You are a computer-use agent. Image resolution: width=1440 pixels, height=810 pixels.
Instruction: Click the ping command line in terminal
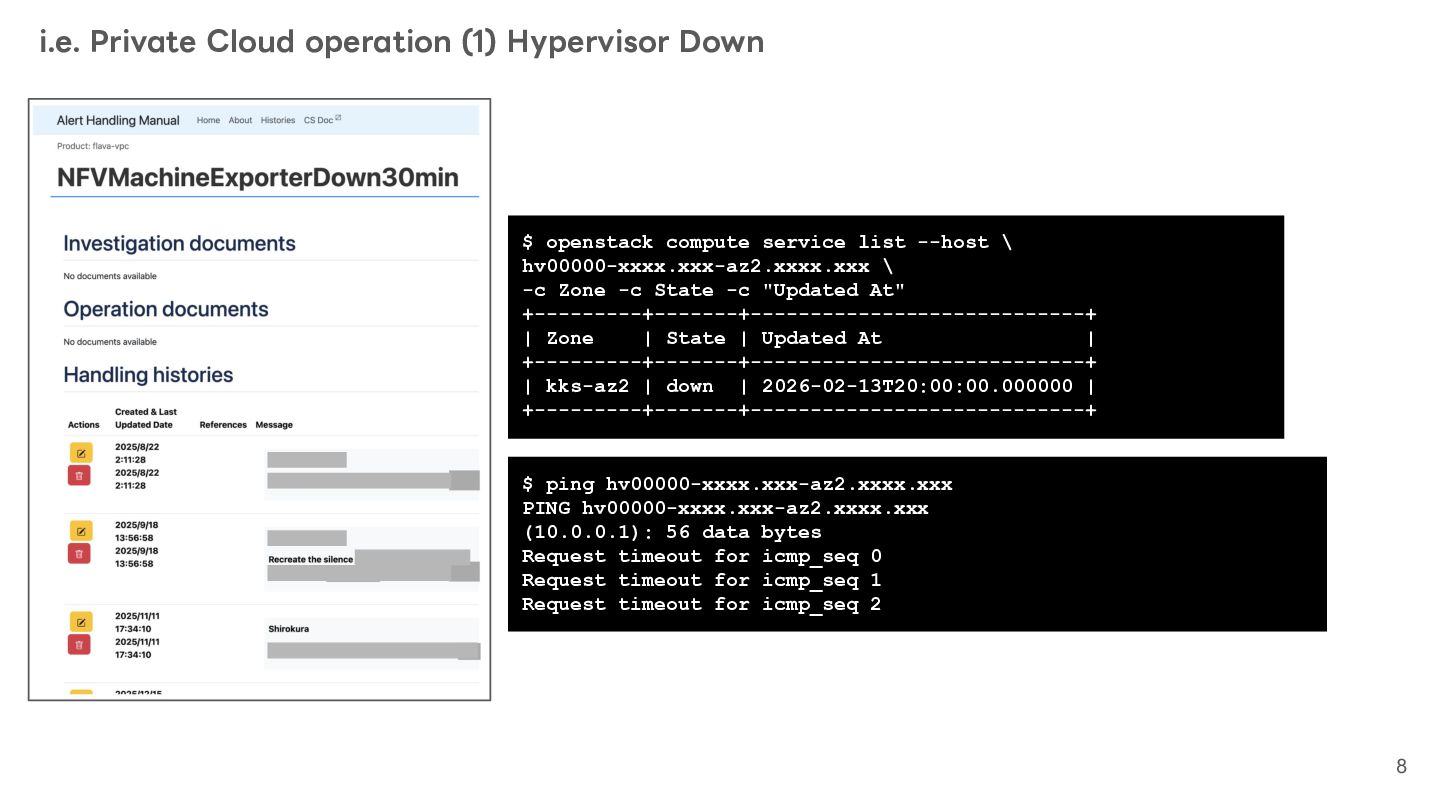click(x=737, y=484)
